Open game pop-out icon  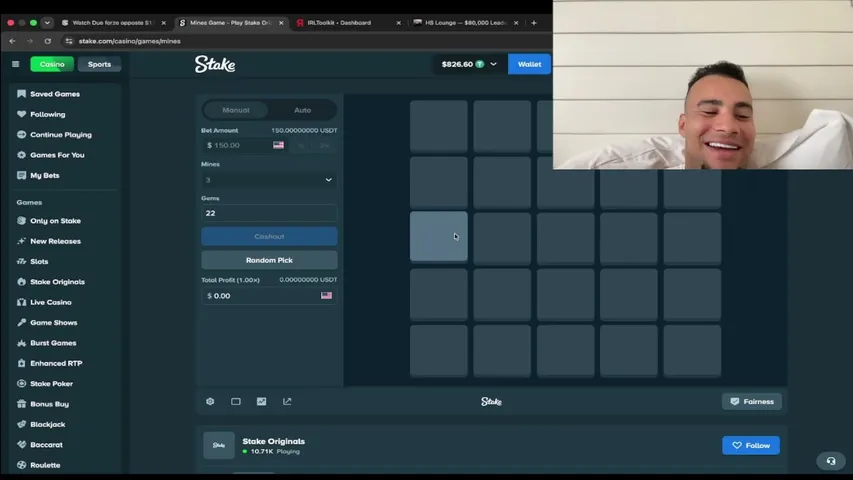287,402
